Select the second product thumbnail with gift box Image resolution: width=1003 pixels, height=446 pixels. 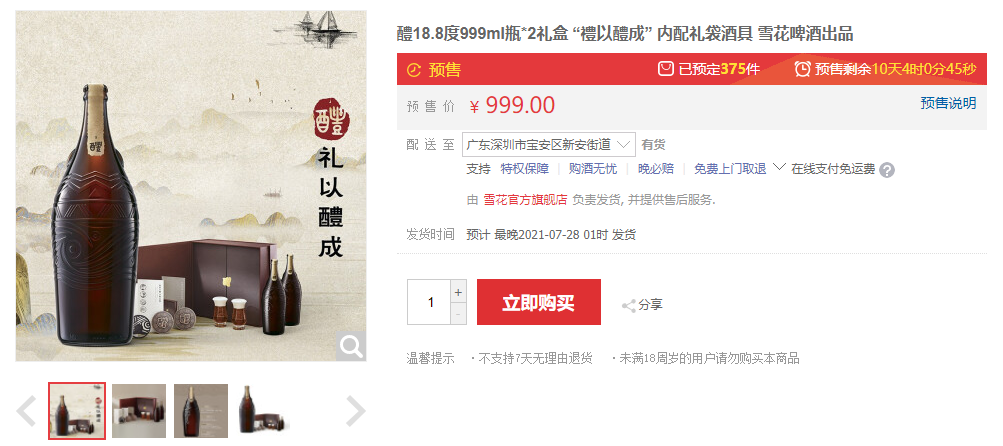[139, 411]
